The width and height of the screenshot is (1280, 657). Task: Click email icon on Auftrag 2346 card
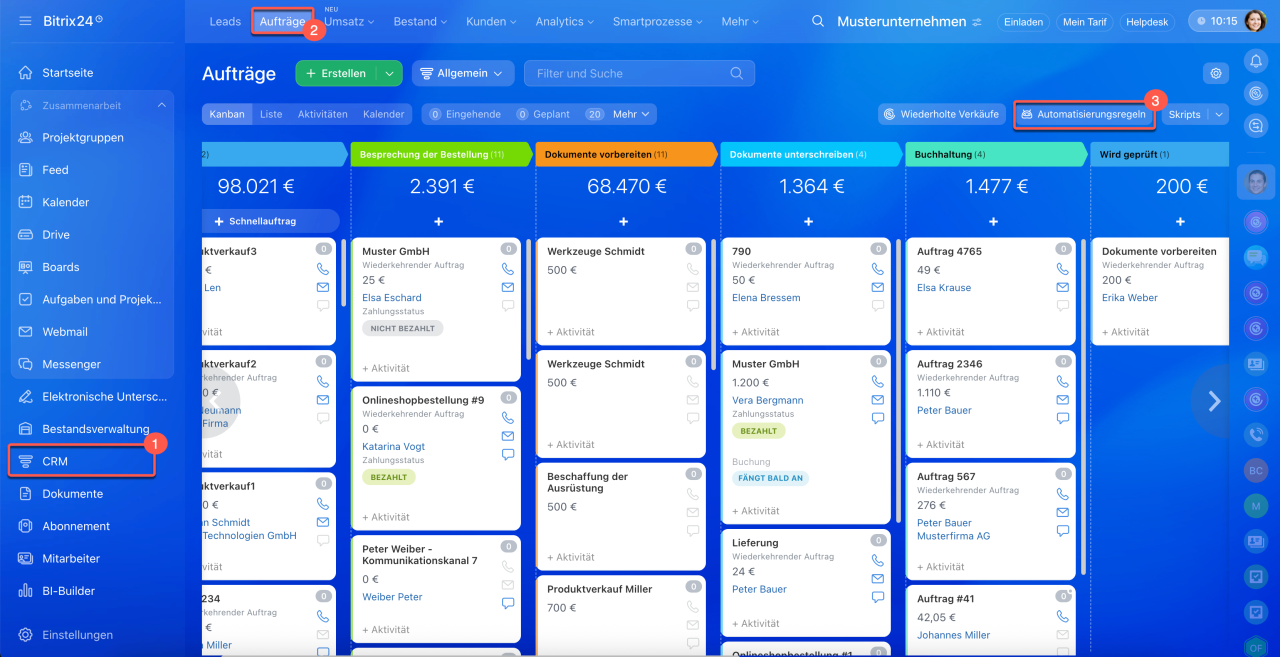[1062, 400]
